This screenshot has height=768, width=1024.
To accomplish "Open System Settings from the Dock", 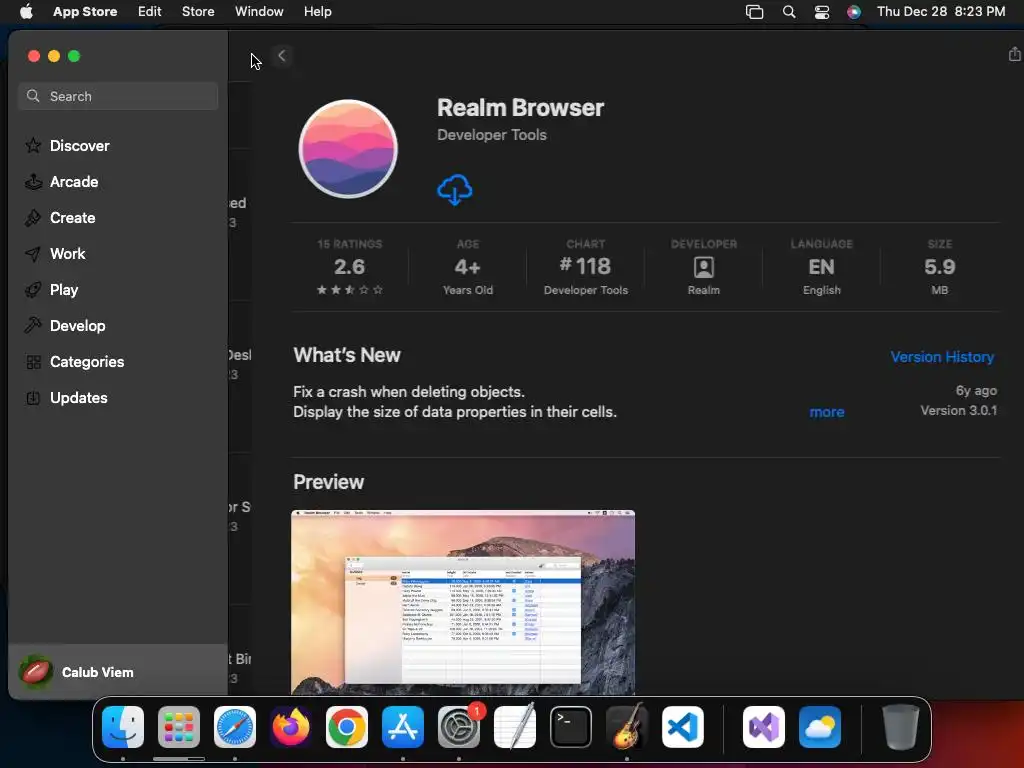I will tap(458, 727).
